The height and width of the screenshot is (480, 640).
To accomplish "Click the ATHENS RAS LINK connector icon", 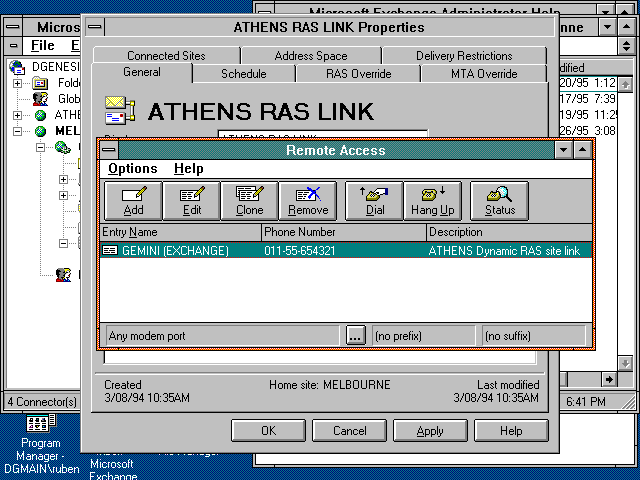I will pos(120,110).
